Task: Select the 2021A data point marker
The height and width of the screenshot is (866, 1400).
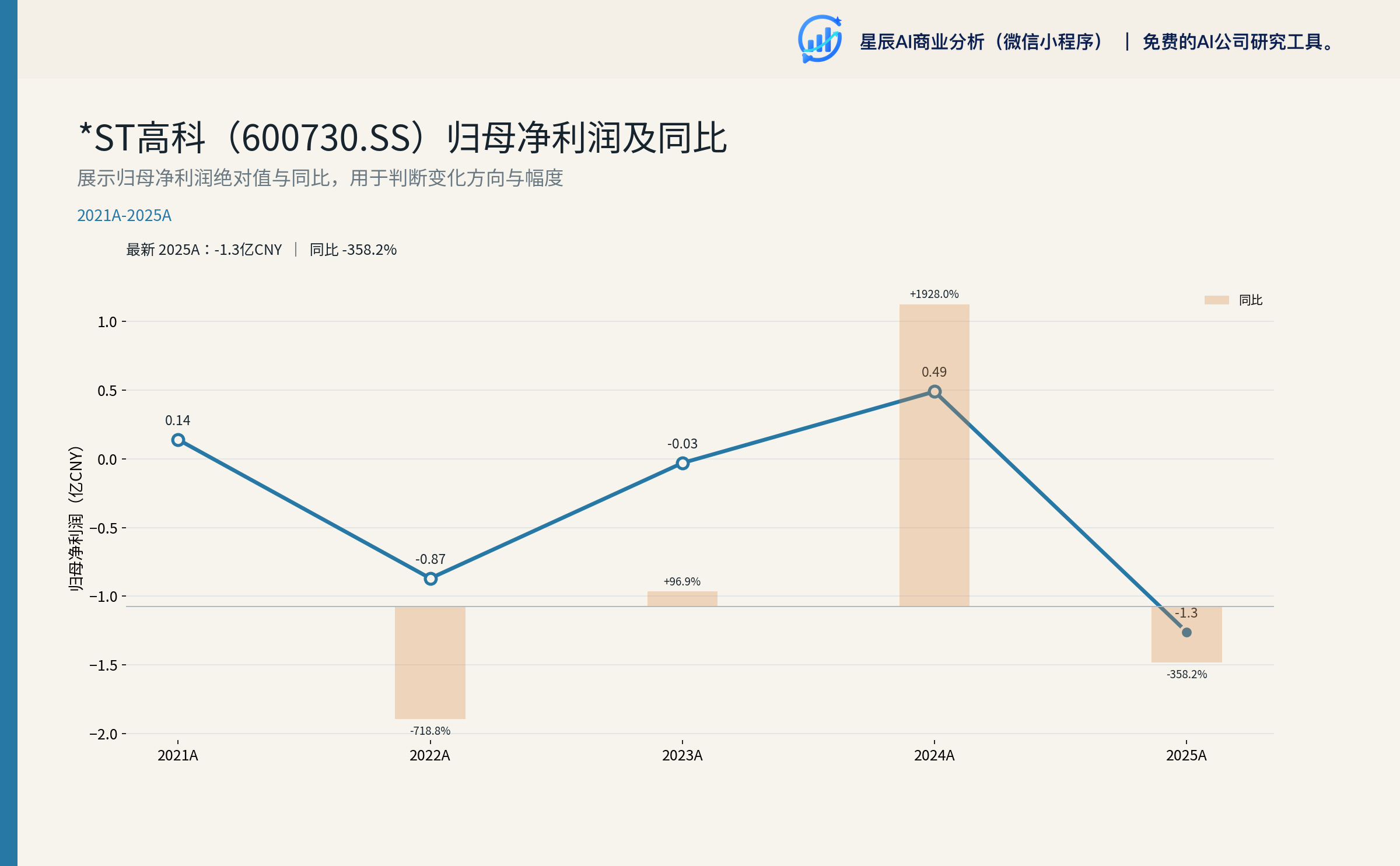Action: (178, 440)
